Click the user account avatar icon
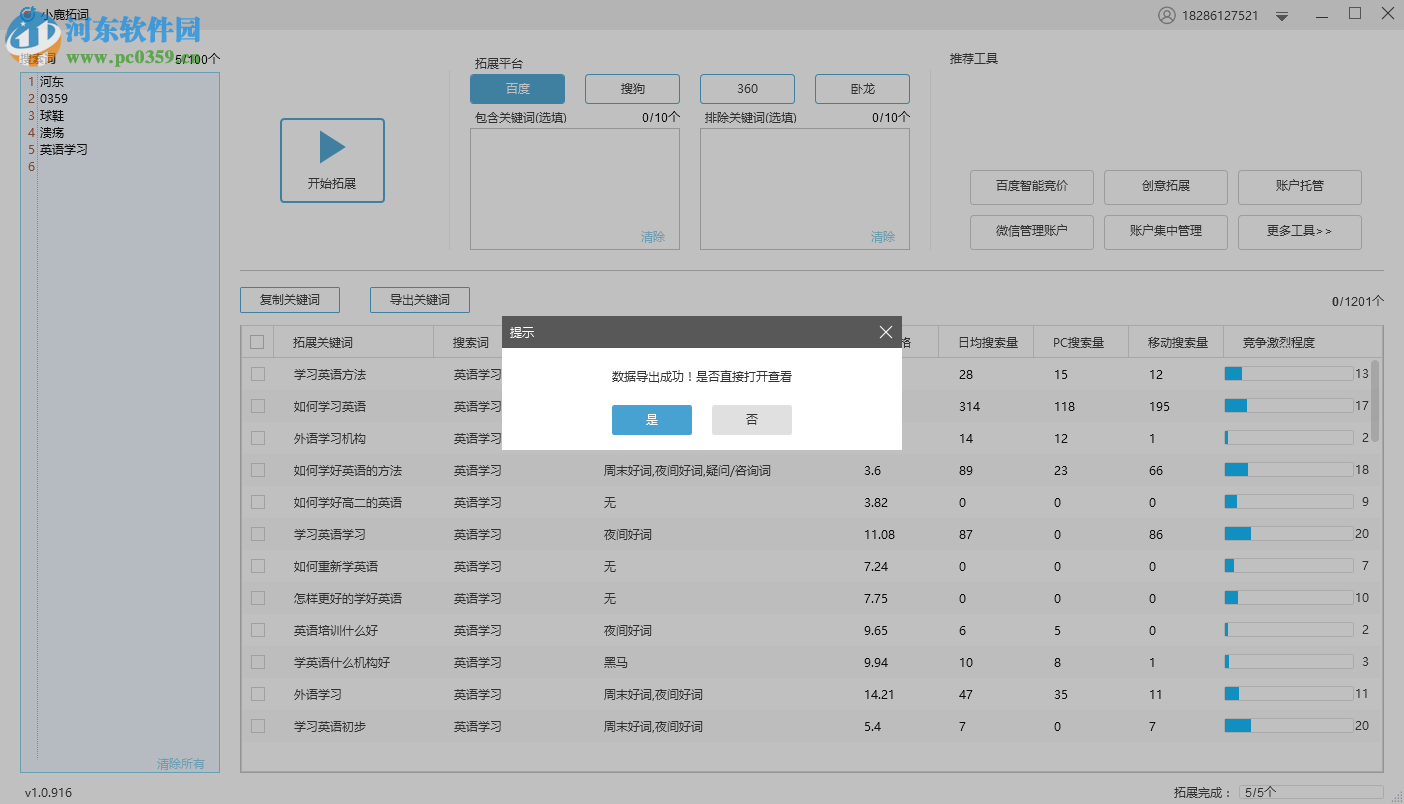This screenshot has height=804, width=1404. [x=1168, y=15]
